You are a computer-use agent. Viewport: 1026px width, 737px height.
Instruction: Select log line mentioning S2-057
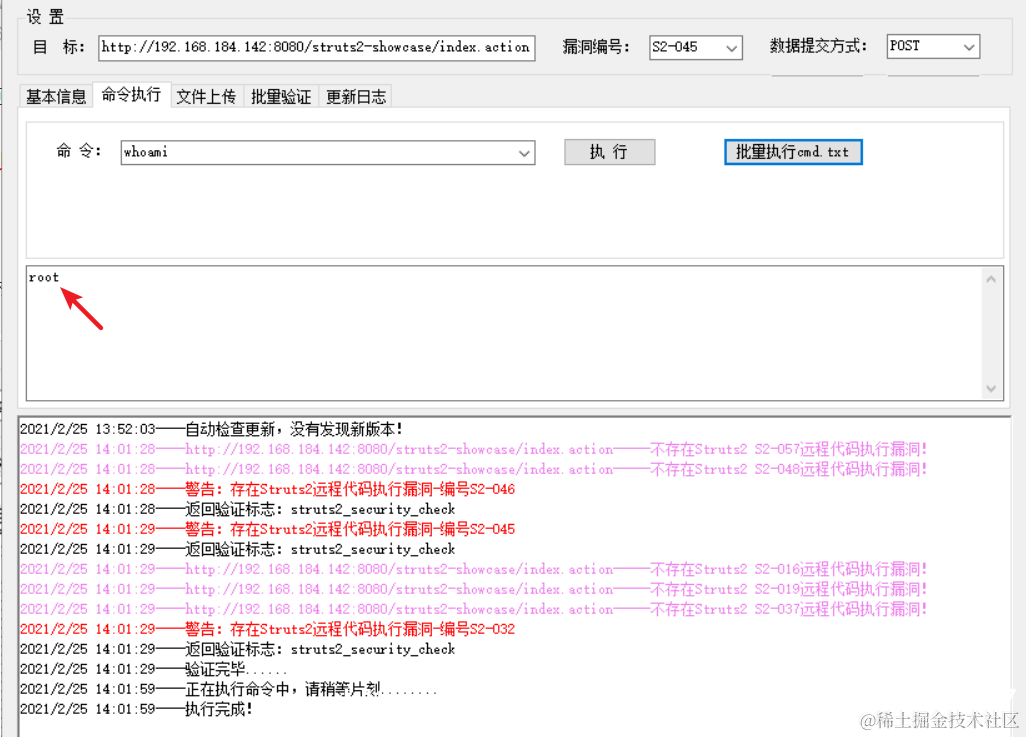click(x=474, y=450)
